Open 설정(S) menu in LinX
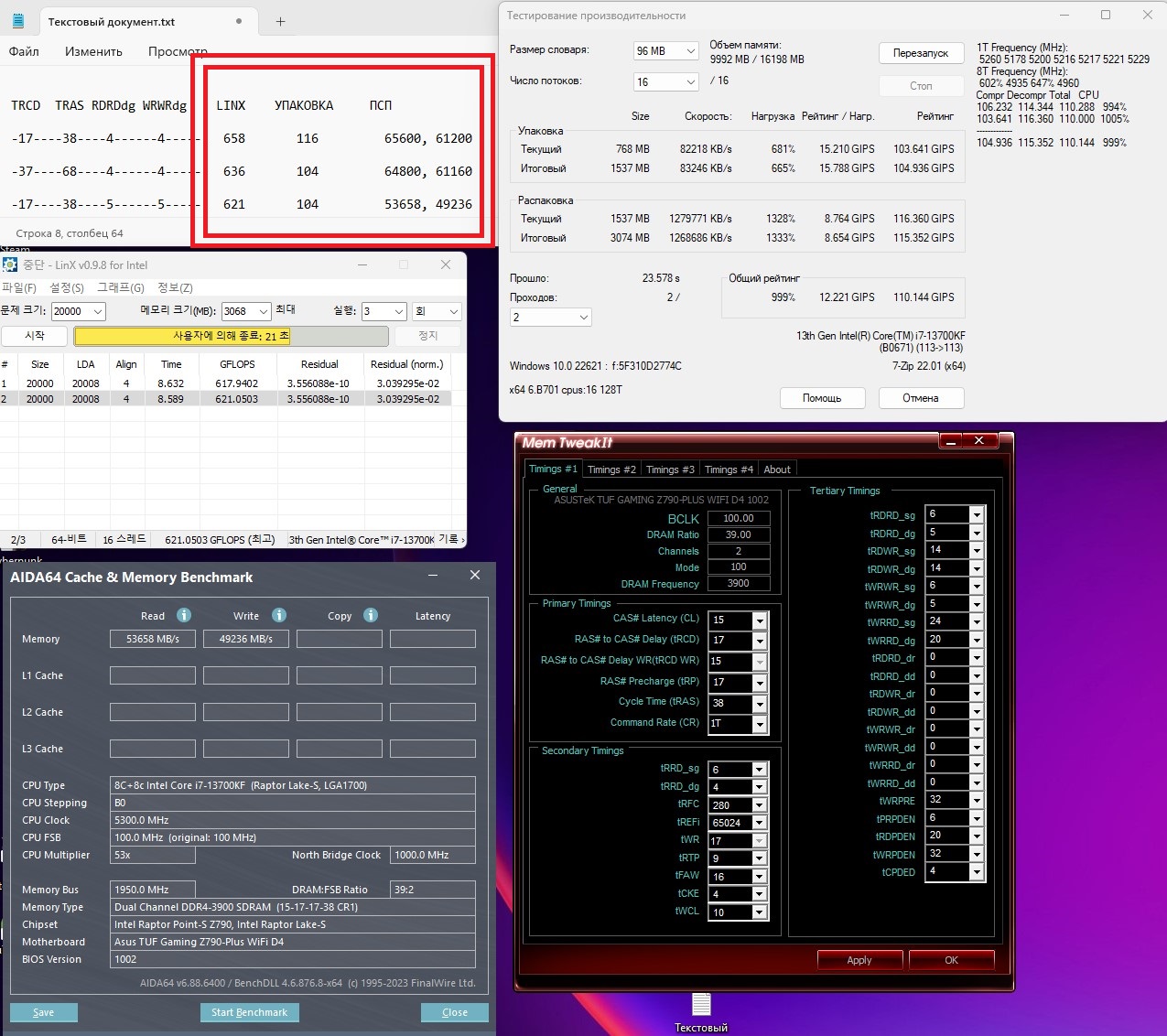Image resolution: width=1167 pixels, height=1036 pixels. point(67,287)
